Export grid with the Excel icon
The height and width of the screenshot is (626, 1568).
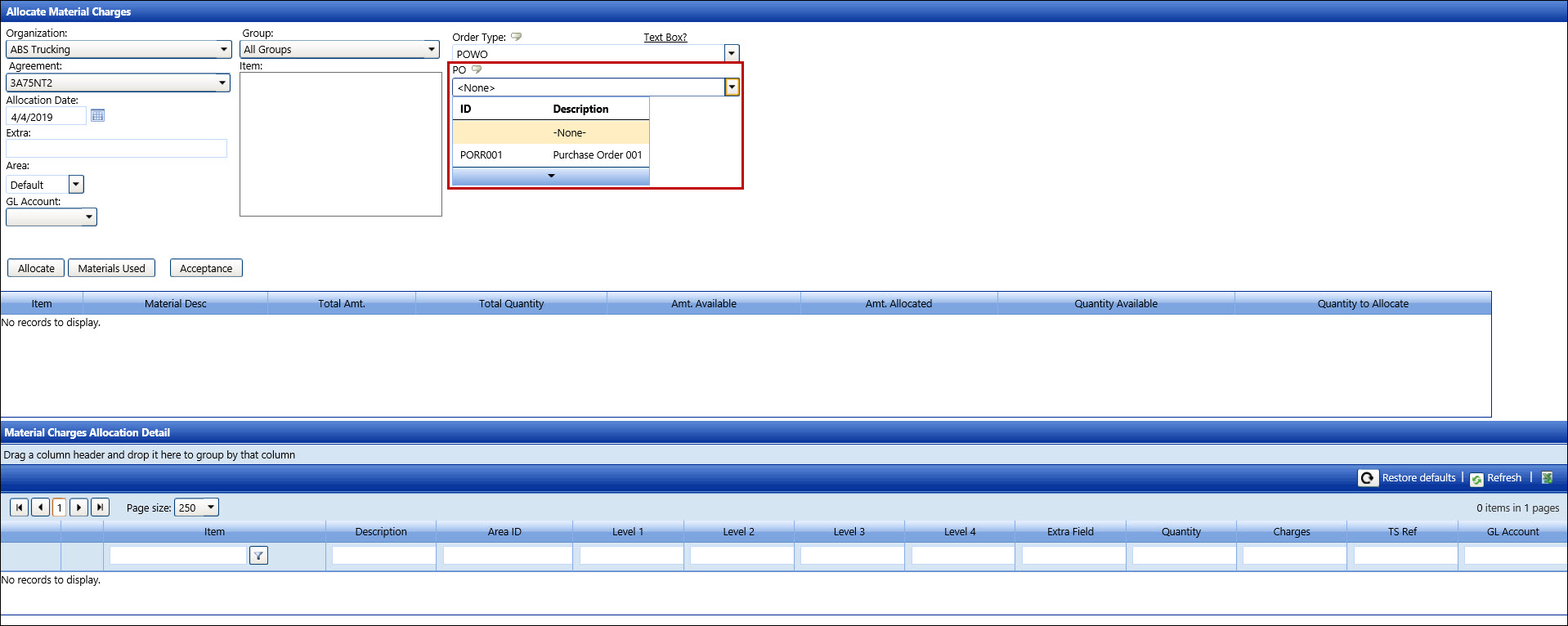point(1547,478)
